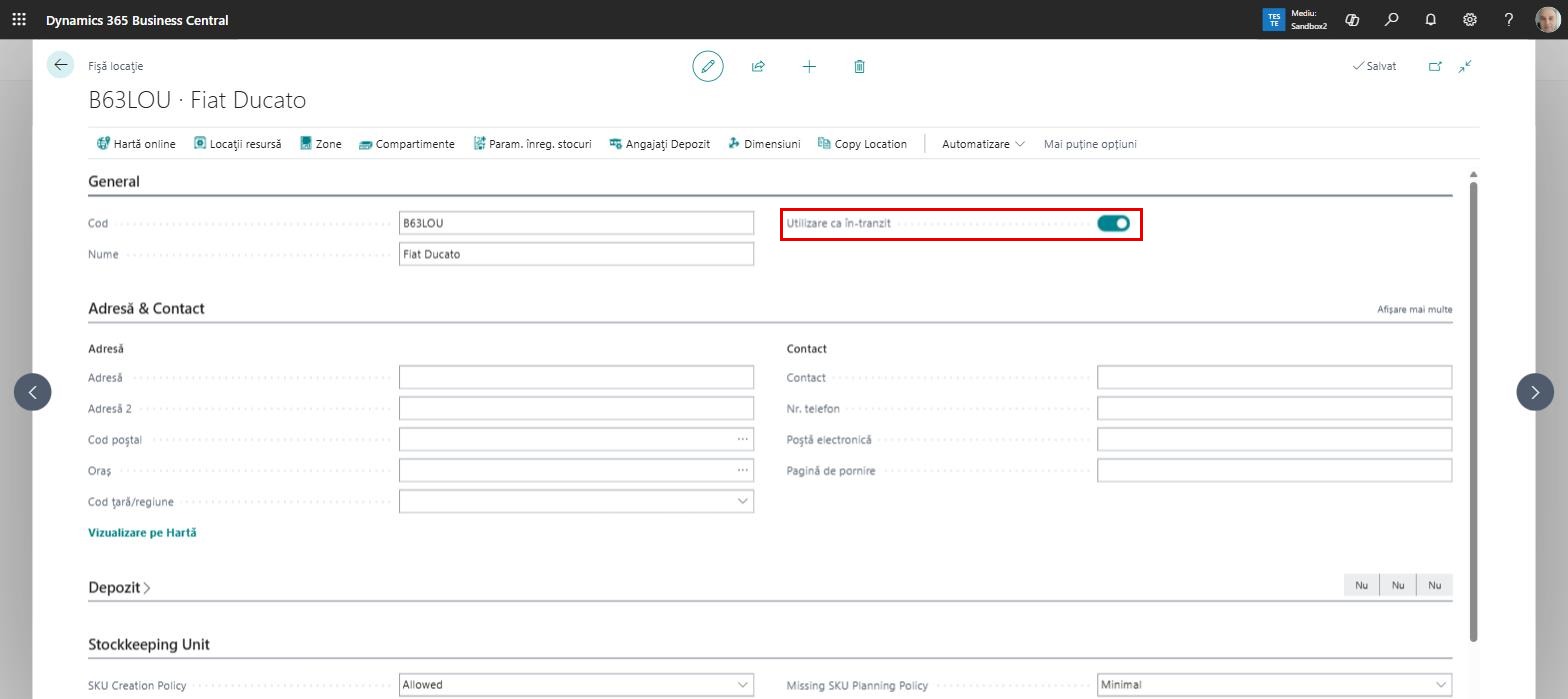This screenshot has height=699, width=1568.
Task: Open the Automatizare menu
Action: (983, 144)
